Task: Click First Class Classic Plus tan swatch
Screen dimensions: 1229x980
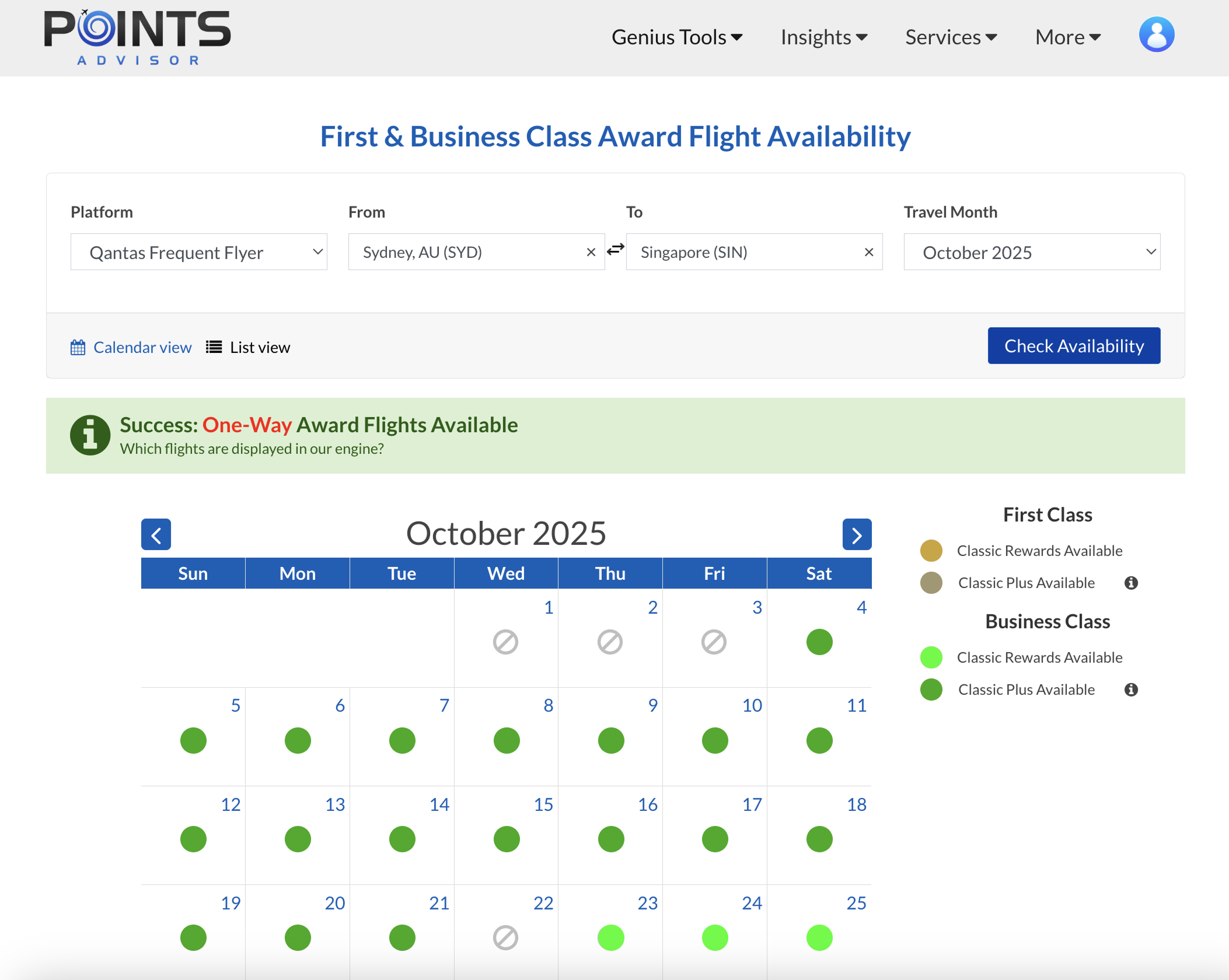Action: coord(931,583)
